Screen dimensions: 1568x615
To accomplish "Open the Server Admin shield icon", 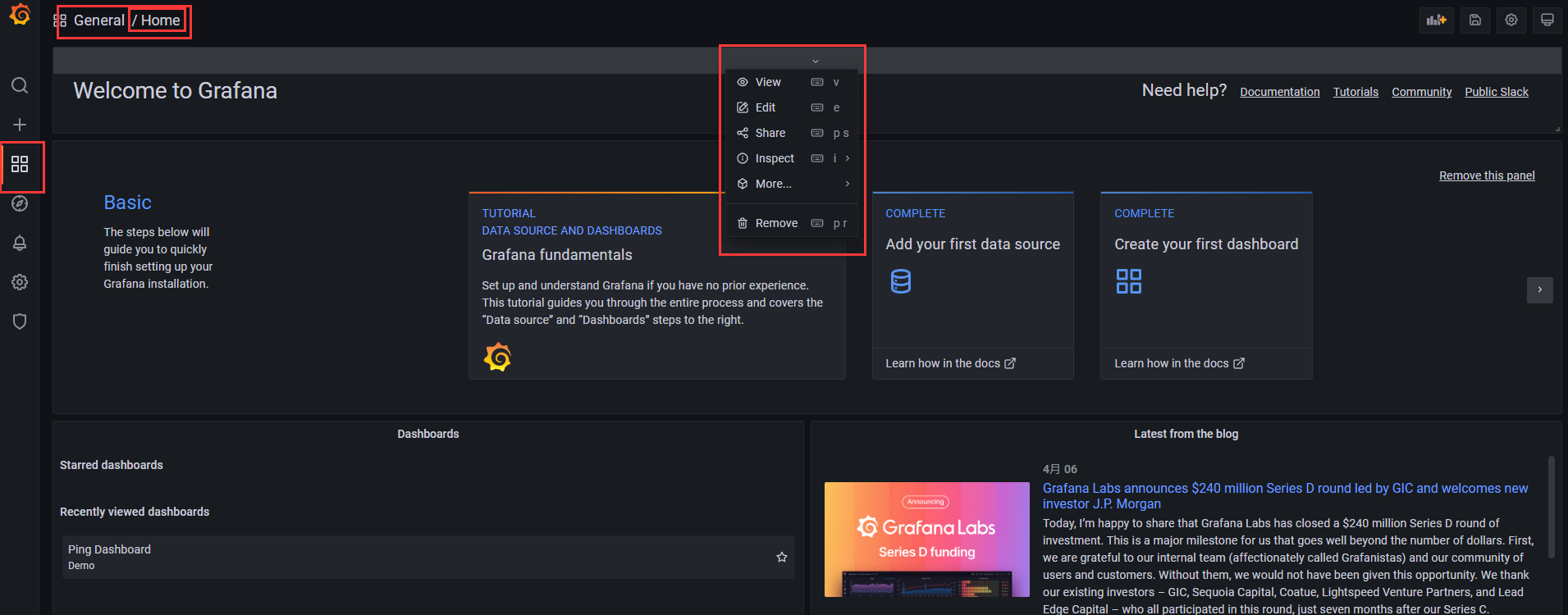I will click(x=20, y=321).
